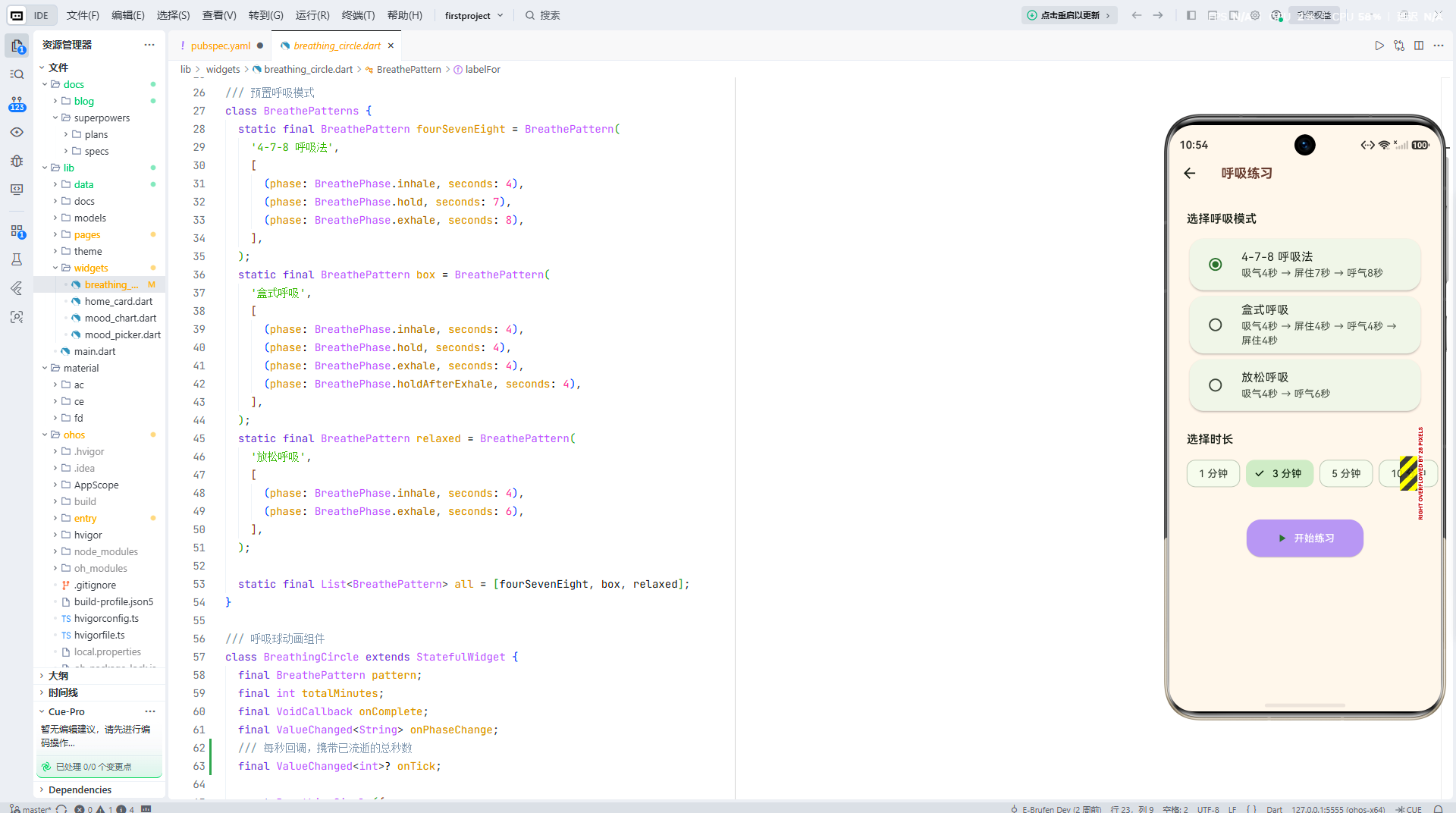Open the 终端(T) menu
The image size is (1456, 813).
[x=358, y=15]
